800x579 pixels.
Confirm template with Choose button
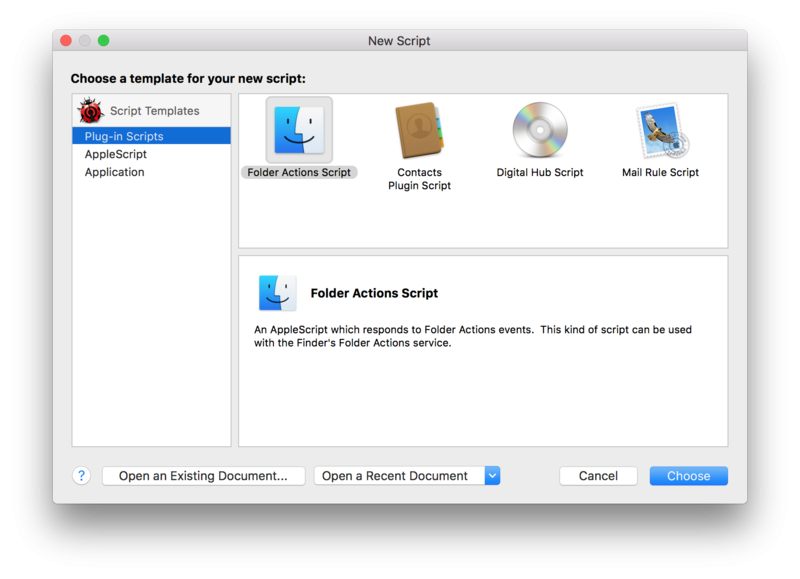point(689,476)
